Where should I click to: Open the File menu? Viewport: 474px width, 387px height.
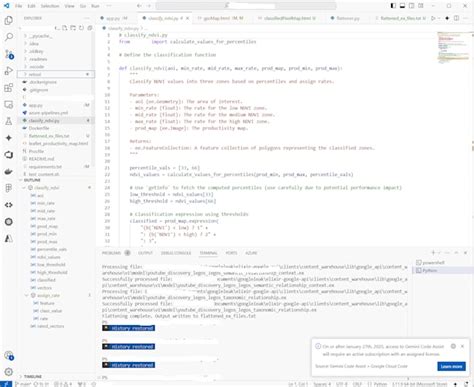pyautogui.click(x=19, y=6)
